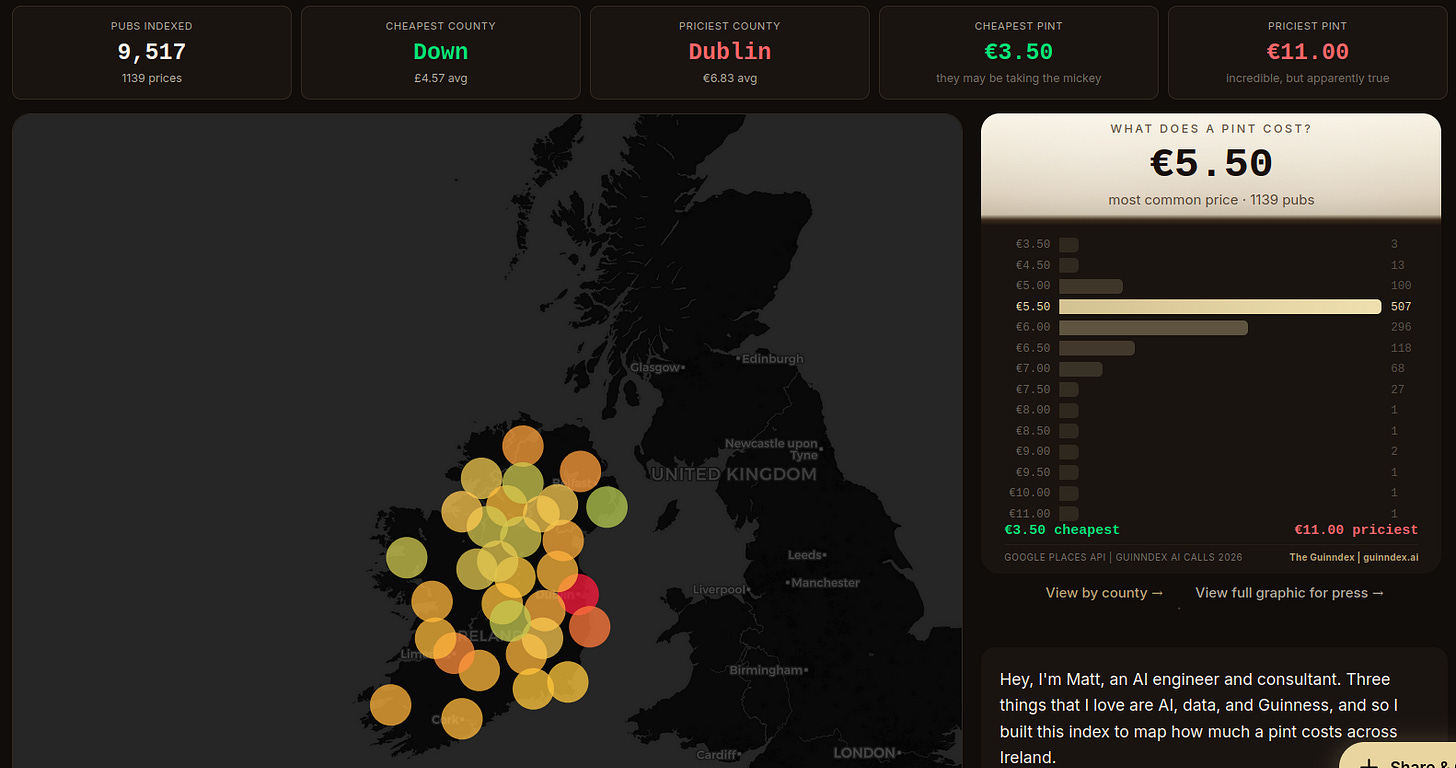Image resolution: width=1456 pixels, height=768 pixels.
Task: Click the "€11.00 priciest" red legend text
Action: 1356,530
